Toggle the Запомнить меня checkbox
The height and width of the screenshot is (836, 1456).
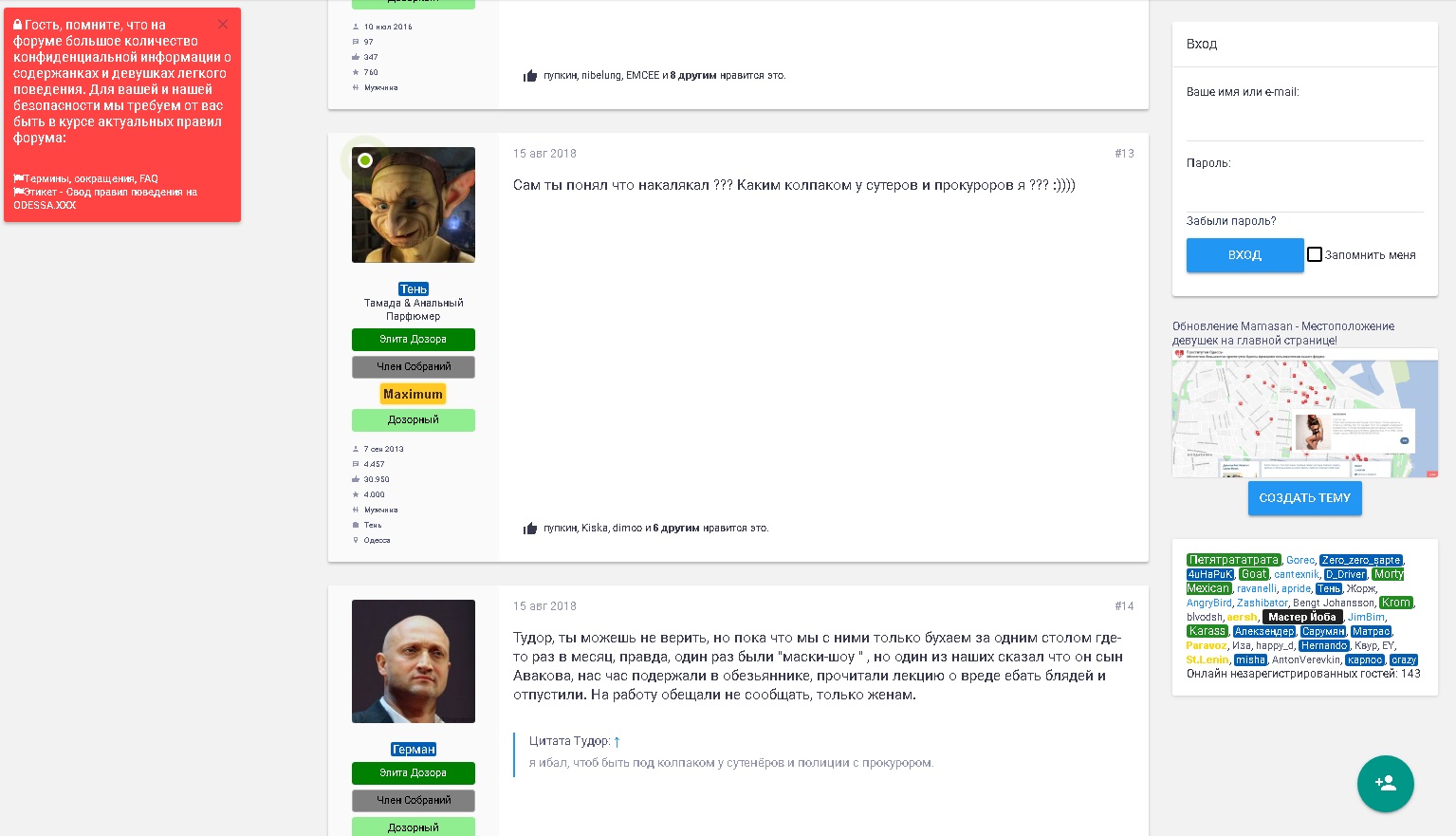[1315, 254]
